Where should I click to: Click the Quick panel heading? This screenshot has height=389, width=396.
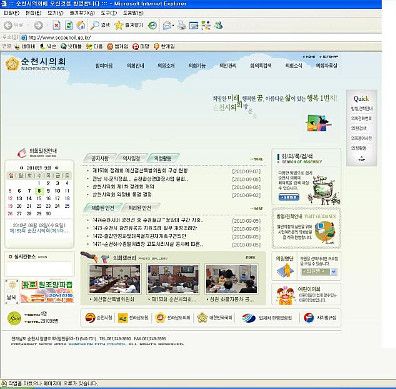pos(361,99)
